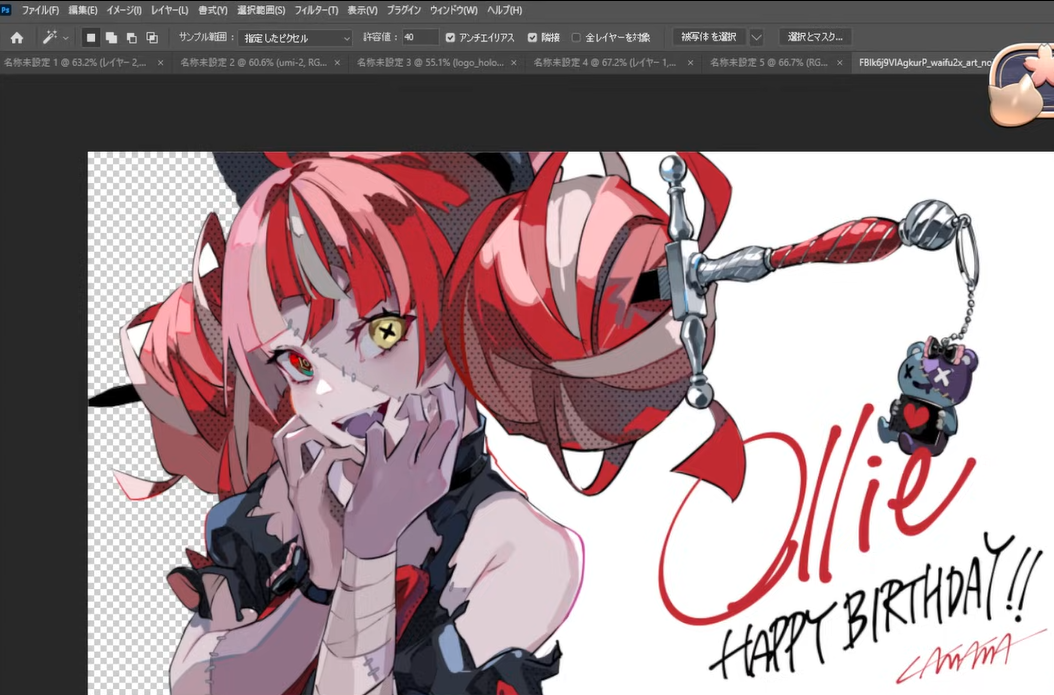Close the 名称未設定 4 tab
Viewport: 1054px width, 695px height.
pos(690,63)
